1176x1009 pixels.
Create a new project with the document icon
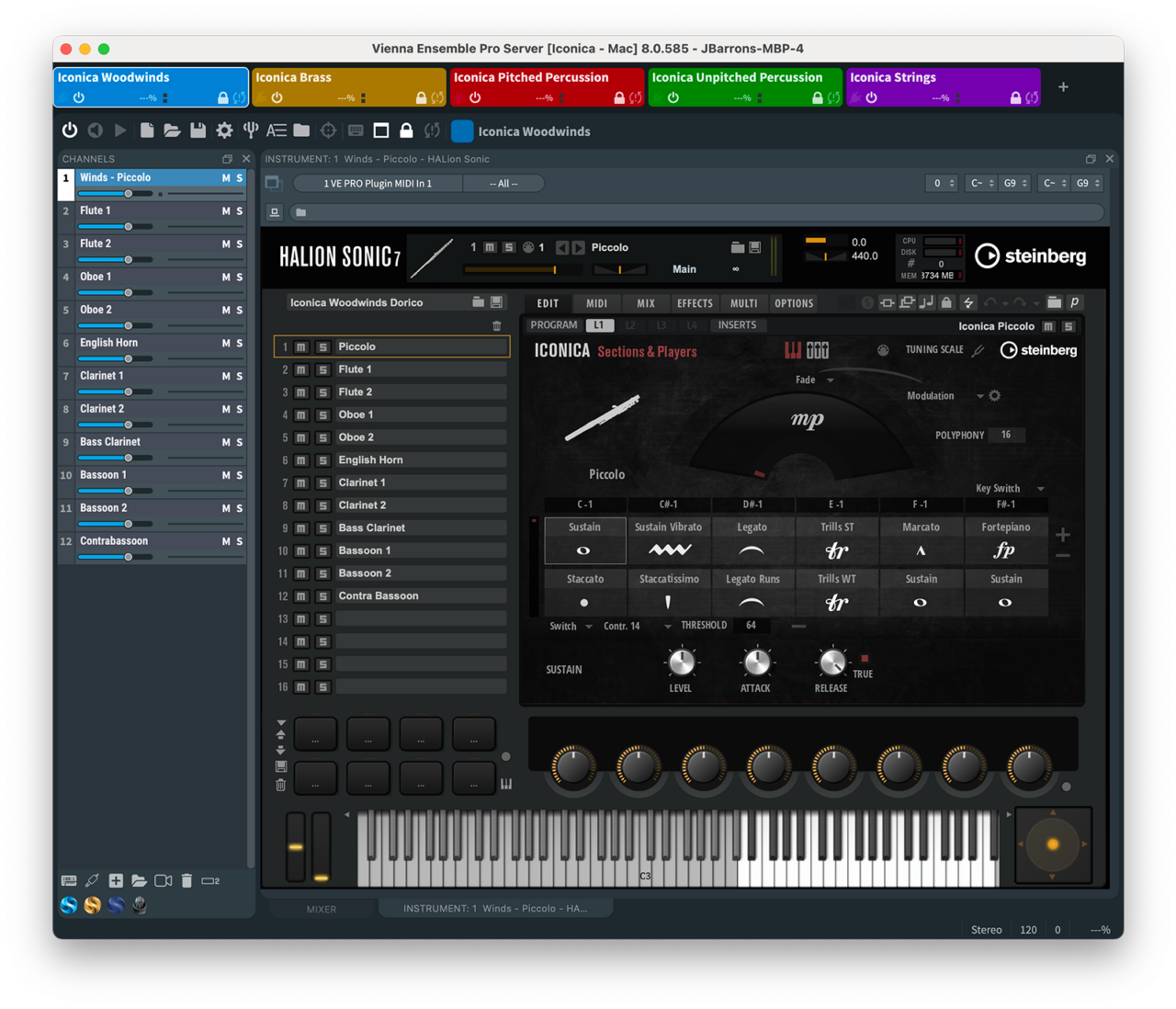147,130
